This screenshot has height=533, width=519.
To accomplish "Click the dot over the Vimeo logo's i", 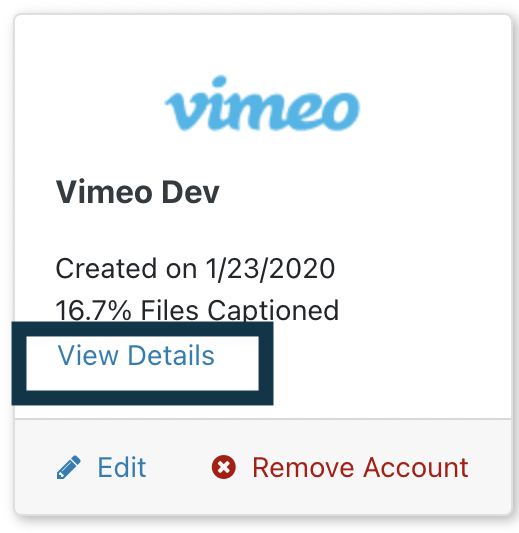I will [219, 82].
